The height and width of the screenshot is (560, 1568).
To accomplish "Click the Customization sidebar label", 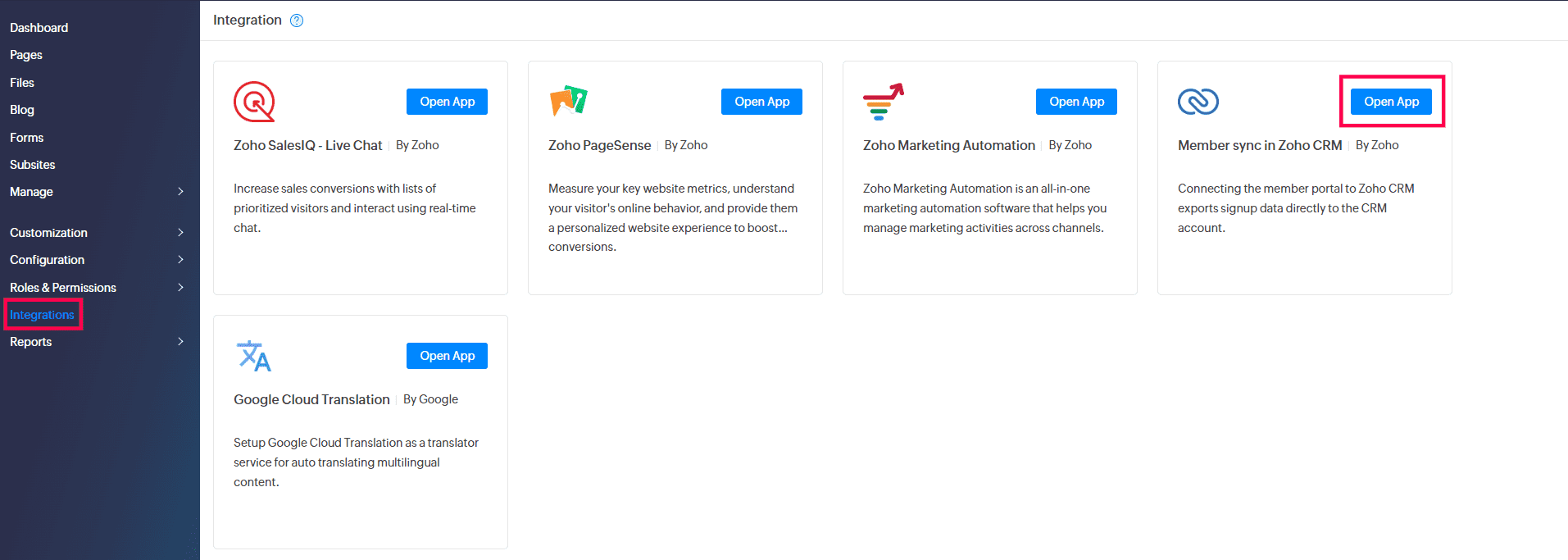I will [x=49, y=233].
